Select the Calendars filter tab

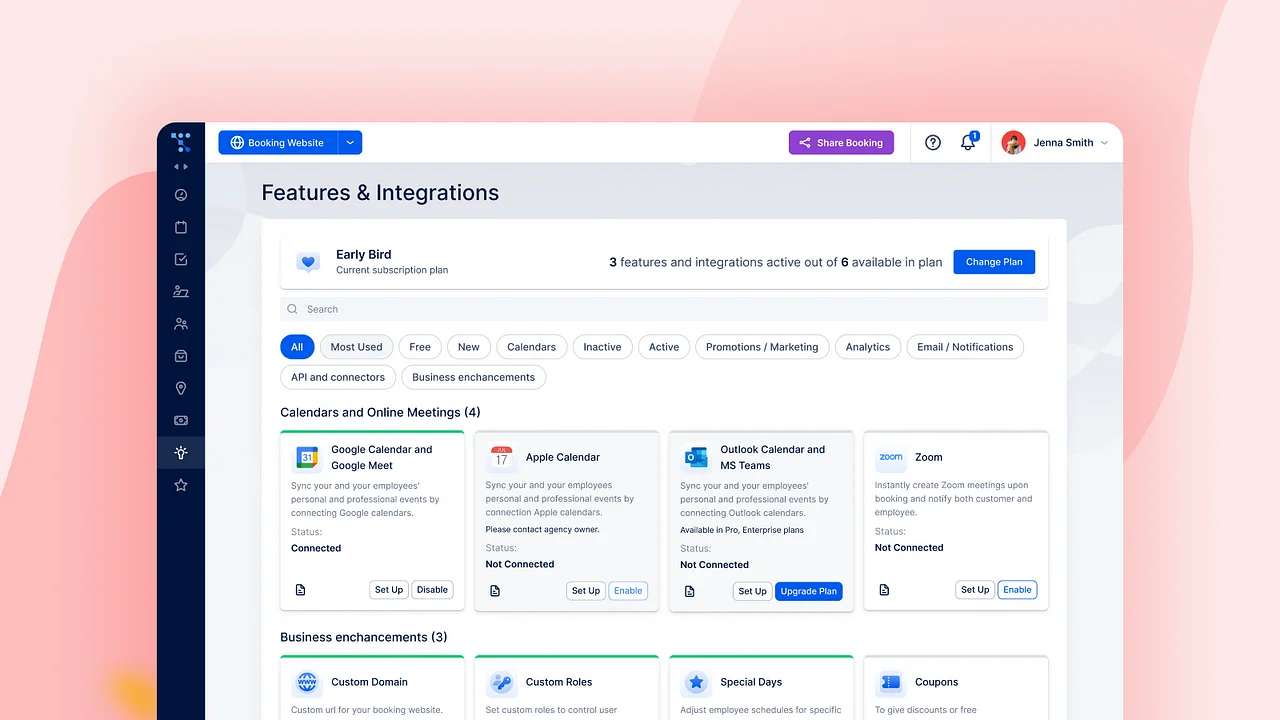tap(531, 346)
